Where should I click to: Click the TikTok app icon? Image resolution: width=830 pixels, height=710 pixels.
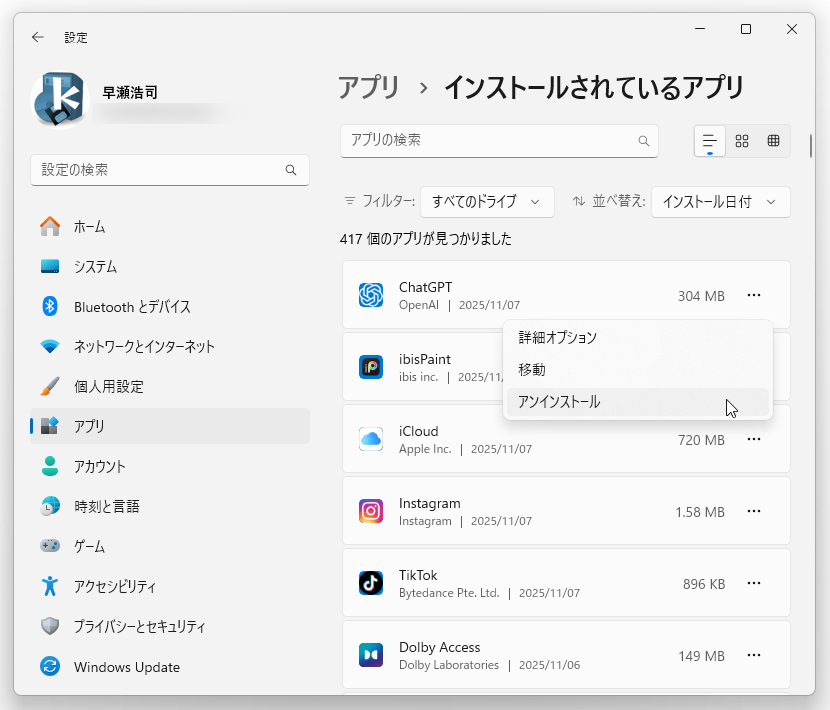click(371, 583)
